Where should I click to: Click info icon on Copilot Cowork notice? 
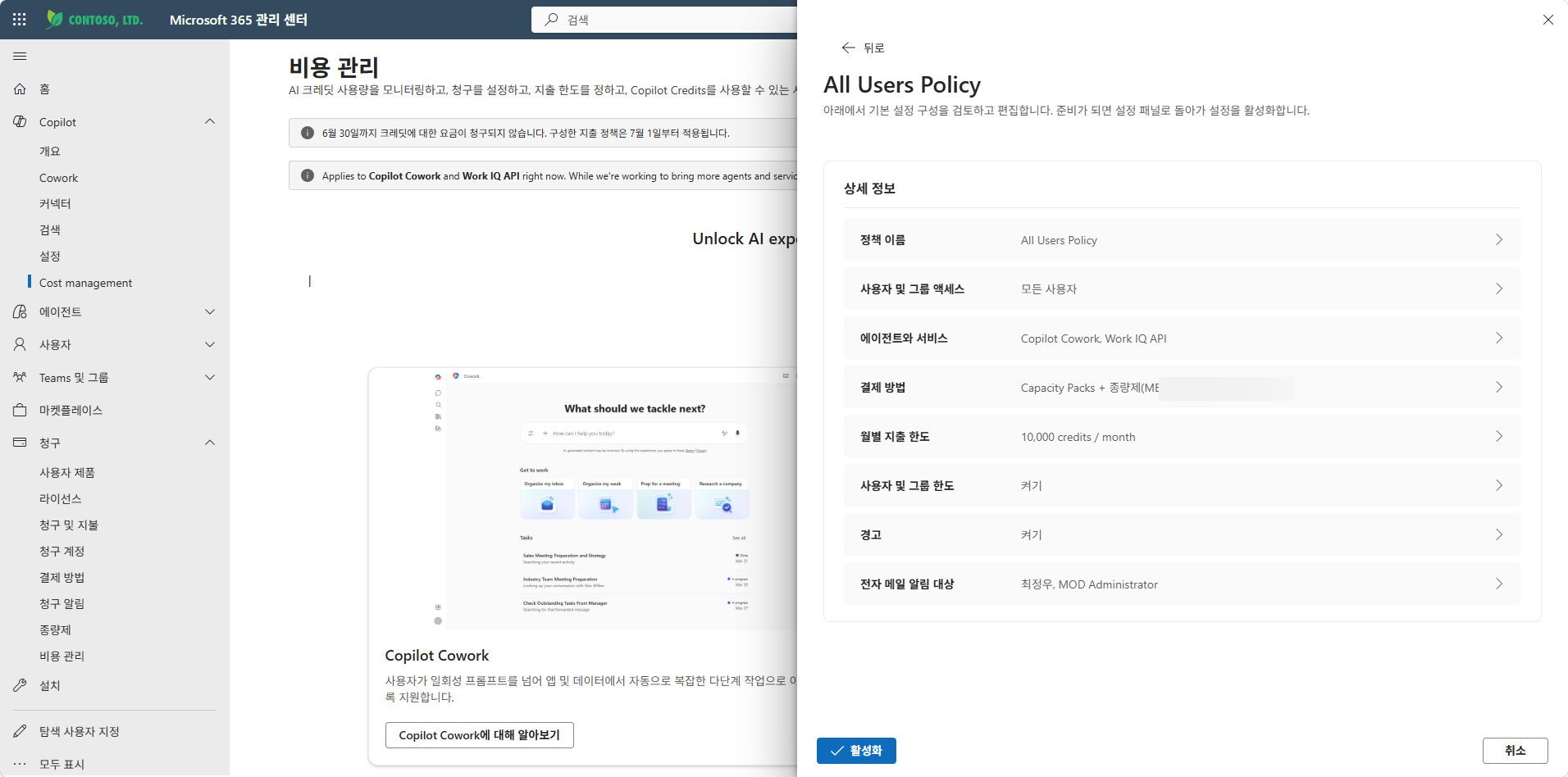tap(308, 175)
